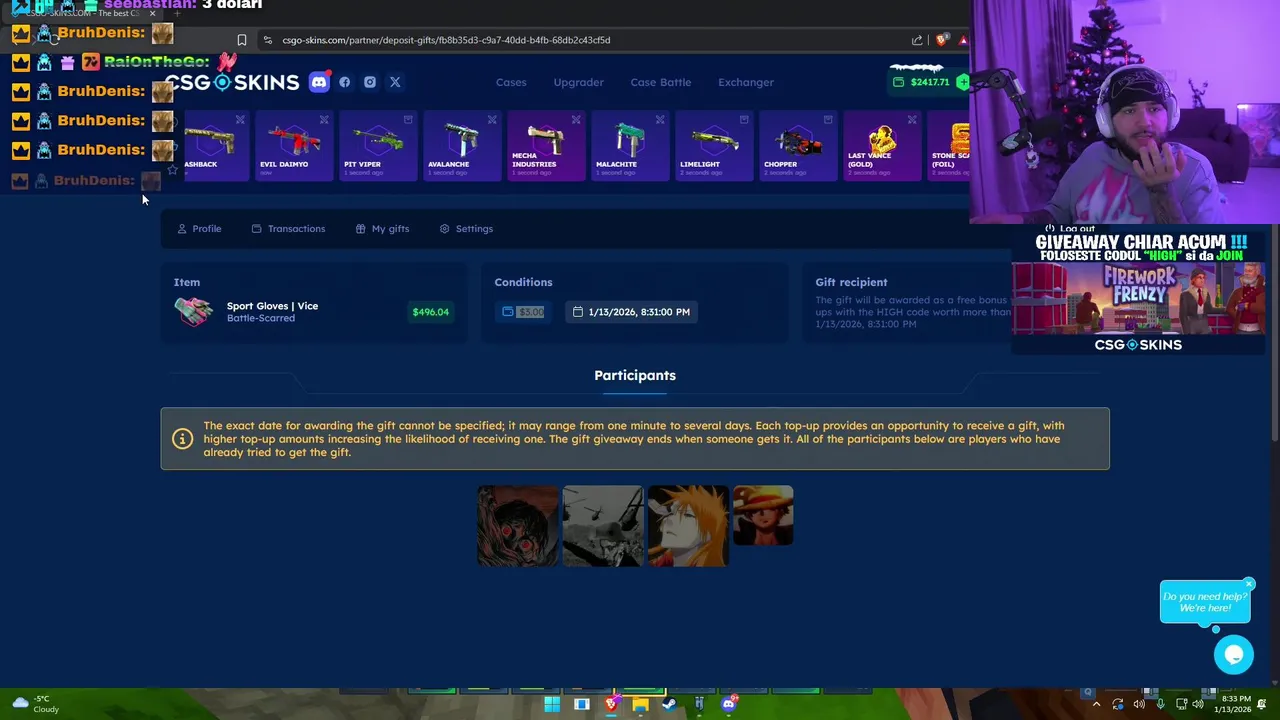The height and width of the screenshot is (720, 1280).
Task: Click the share icon in the address bar
Action: point(917,40)
